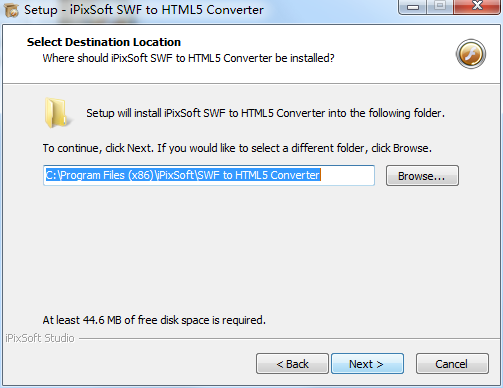Click the window title text 'Setup - iPixSoft'

pyautogui.click(x=144, y=10)
